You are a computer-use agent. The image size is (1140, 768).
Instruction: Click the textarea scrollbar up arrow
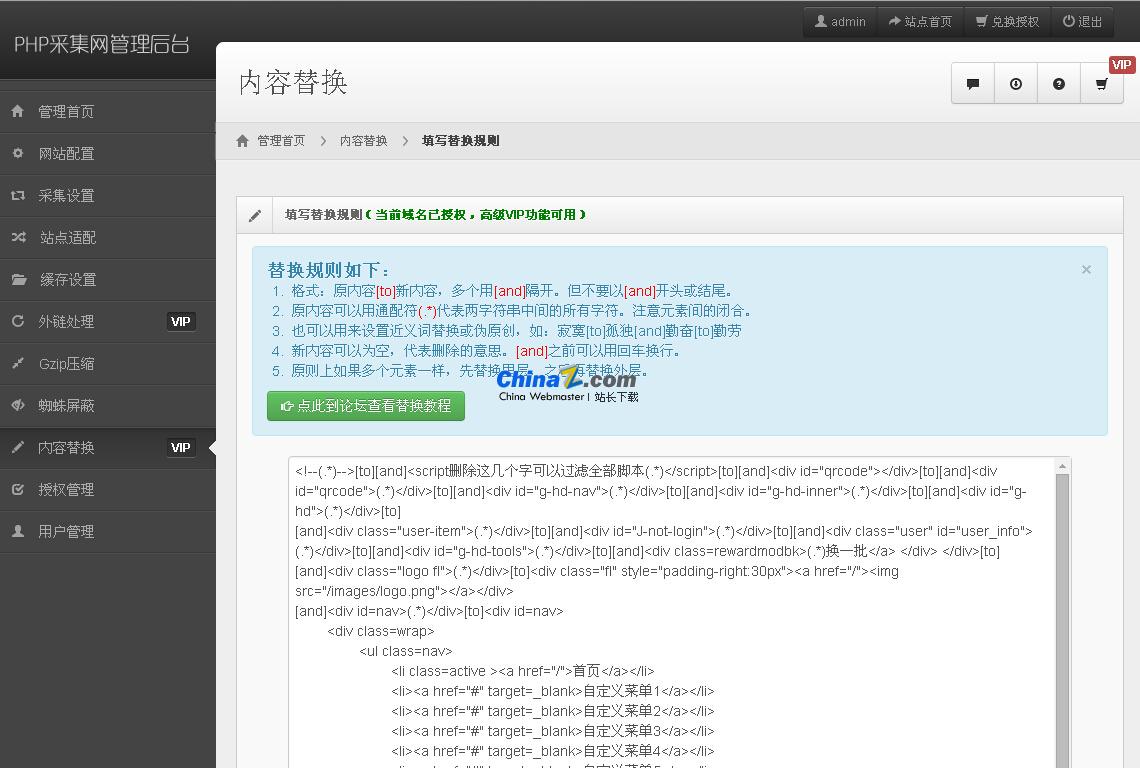pos(1062,466)
